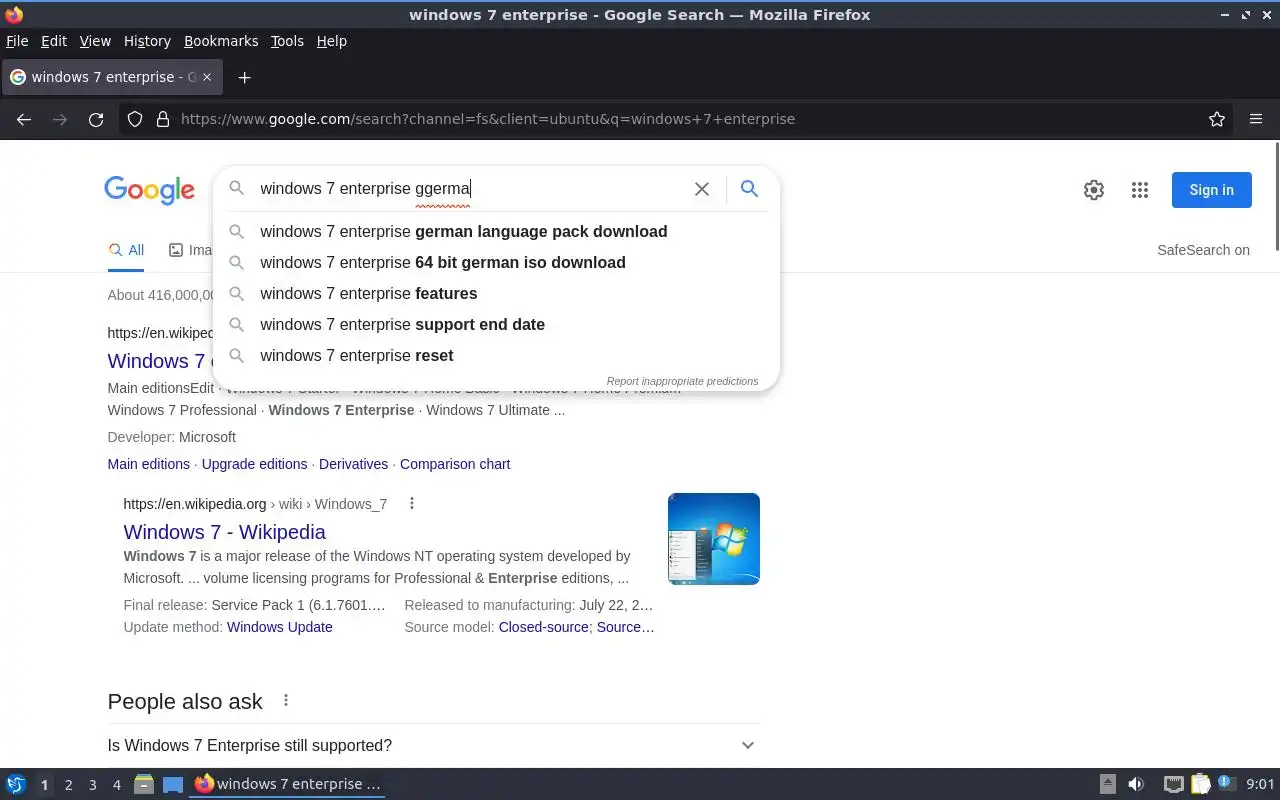Switch to workspace 3
The image size is (1280, 800).
(x=92, y=785)
